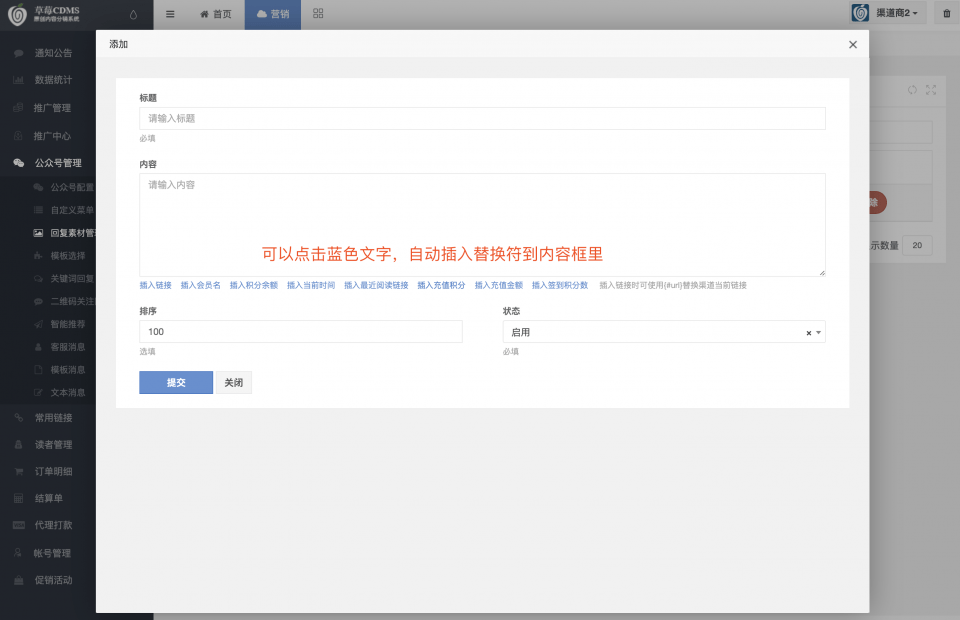Image resolution: width=960 pixels, height=620 pixels.
Task: Click the fullscreen expand icon in panel
Action: coord(931,90)
